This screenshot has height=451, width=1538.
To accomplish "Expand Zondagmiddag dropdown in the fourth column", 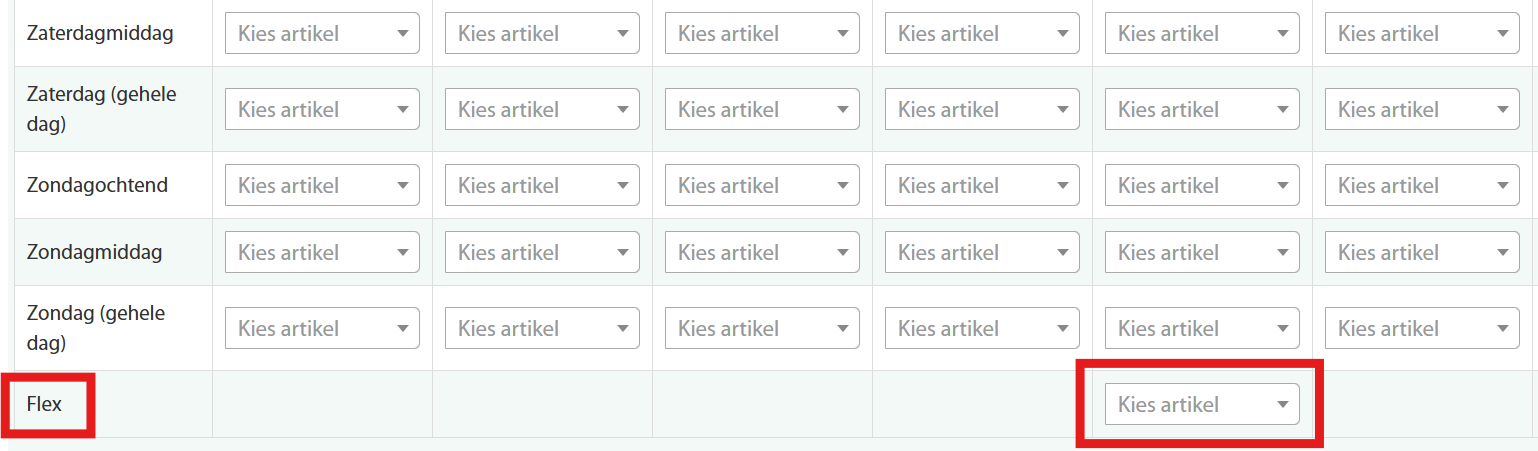I will pos(981,252).
